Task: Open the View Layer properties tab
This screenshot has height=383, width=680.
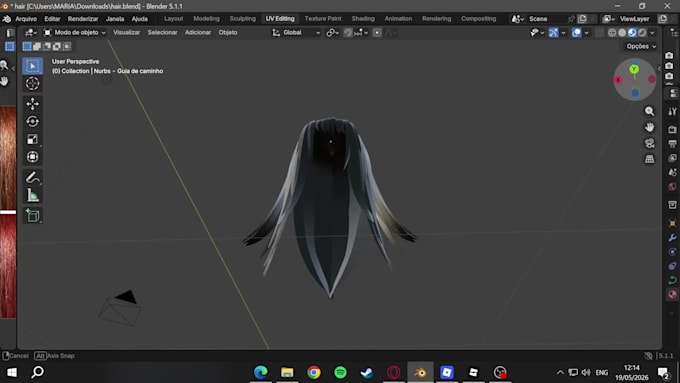Action: pyautogui.click(x=672, y=158)
